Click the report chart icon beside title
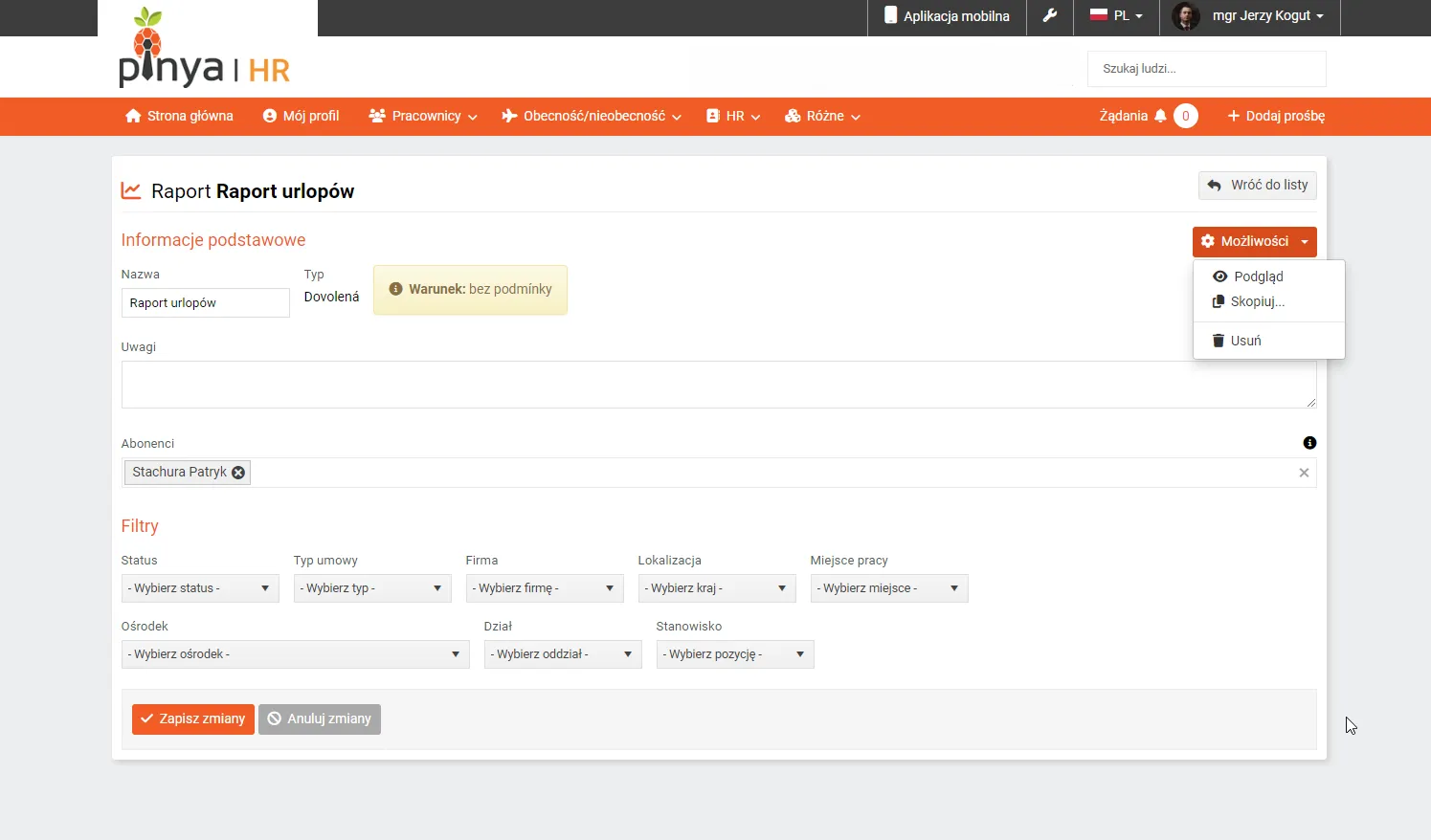This screenshot has height=840, width=1431. 131,190
